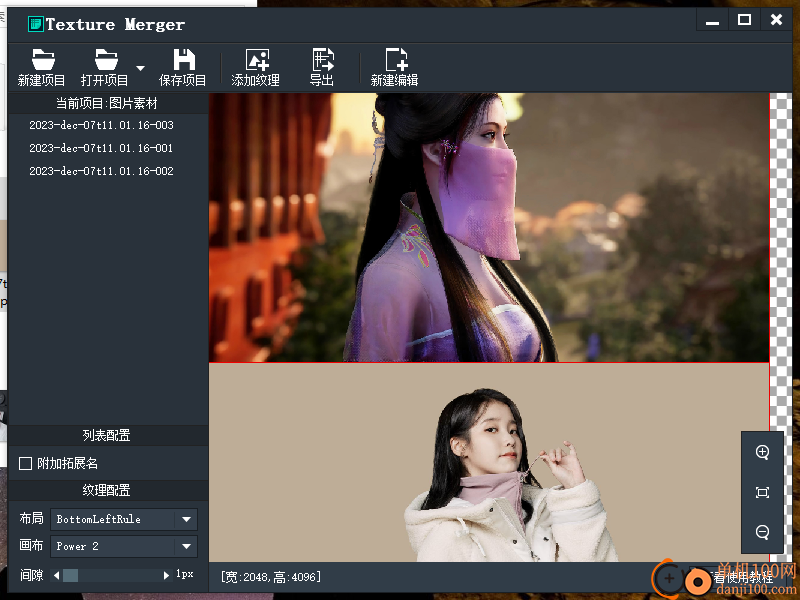Click the 纹理配置 section header
This screenshot has width=800, height=600.
(107, 490)
